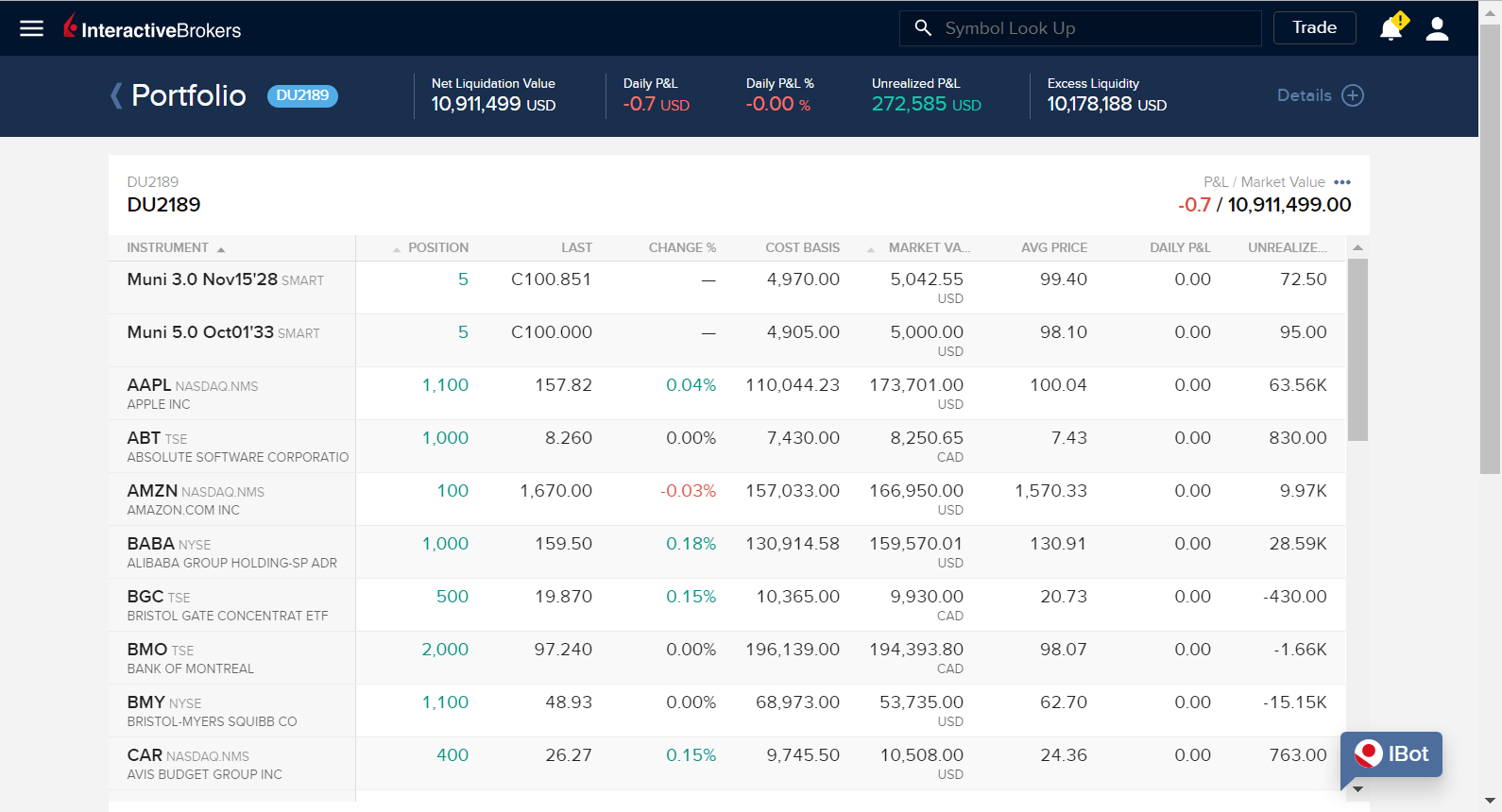Open the CAR Avis Budget instrument
Screen dimensions: 1502x812
145,755
